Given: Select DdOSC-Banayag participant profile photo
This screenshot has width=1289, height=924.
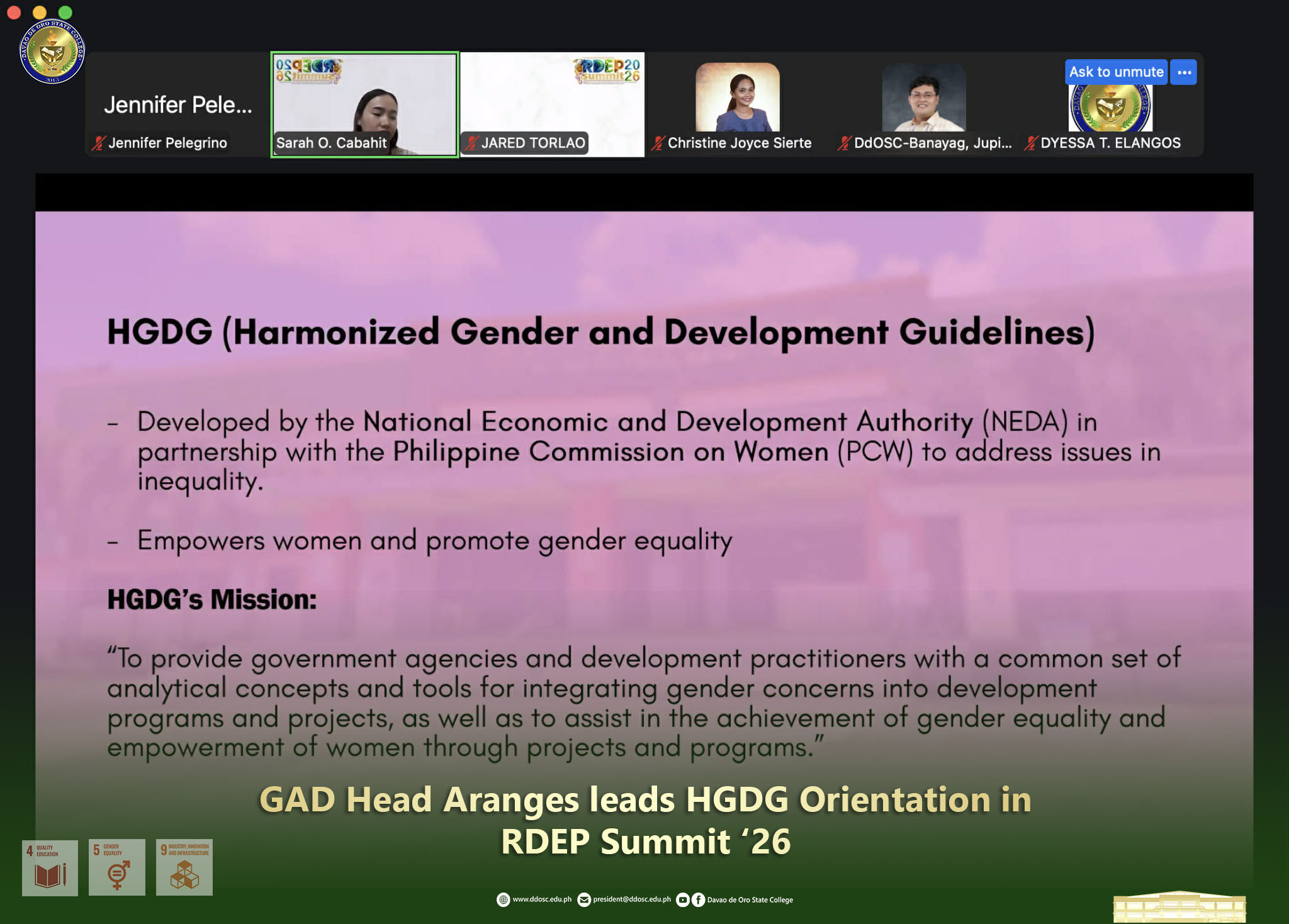Looking at the screenshot, I should (923, 97).
